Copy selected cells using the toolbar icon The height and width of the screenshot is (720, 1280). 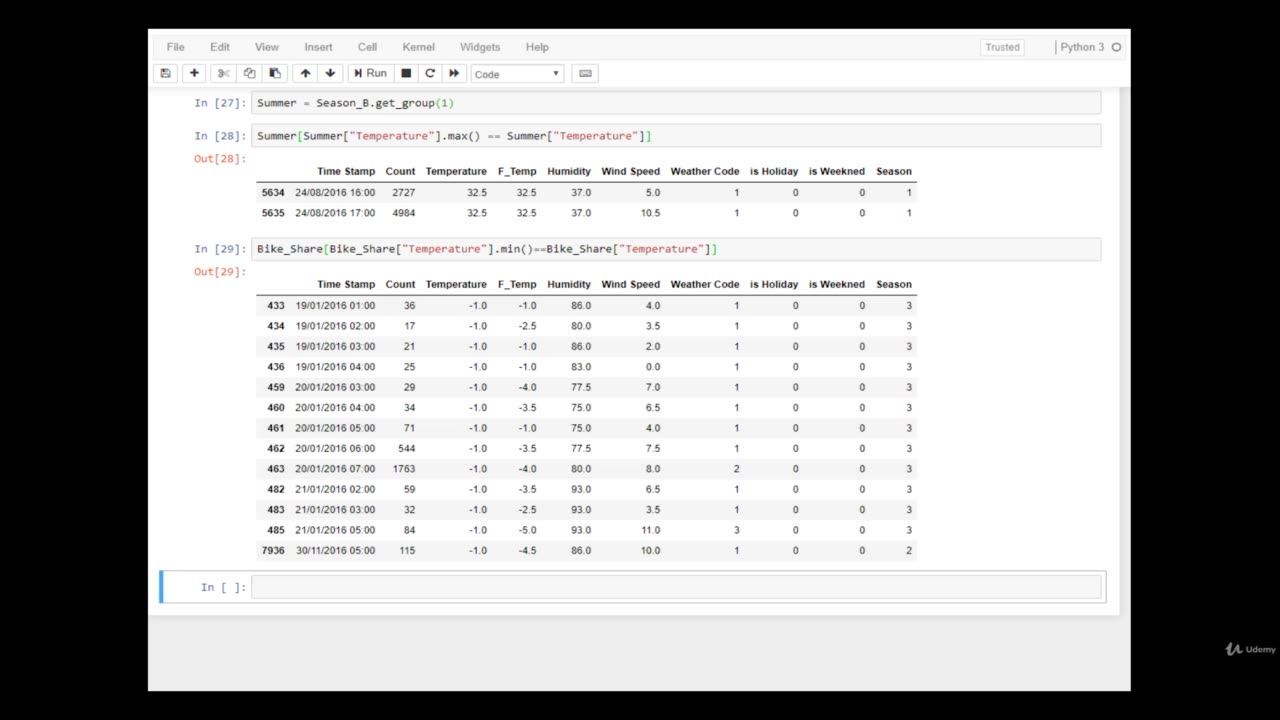point(249,73)
